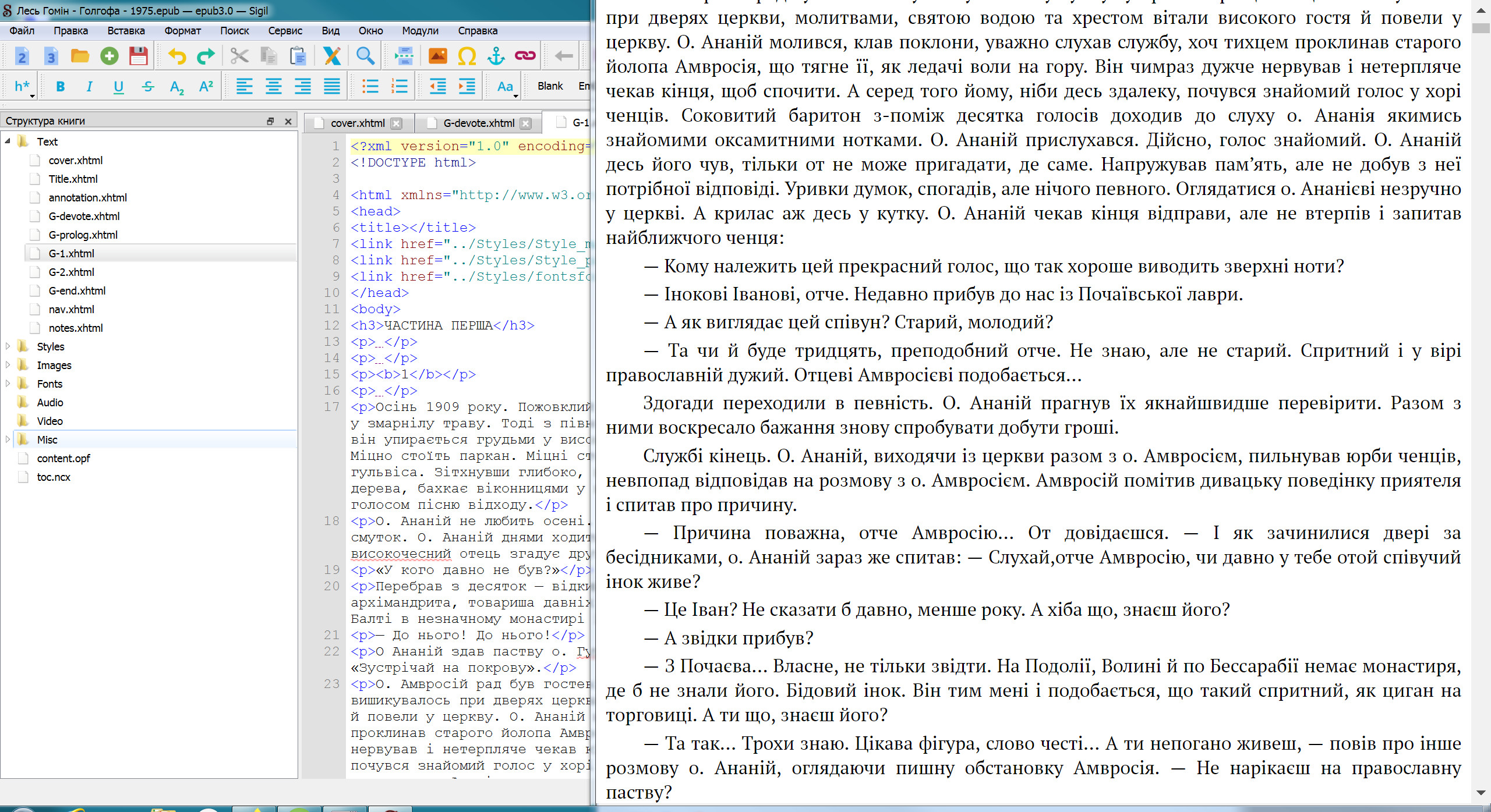This screenshot has width=1491, height=812.
Task: Click the Insert Image icon
Action: tap(437, 56)
